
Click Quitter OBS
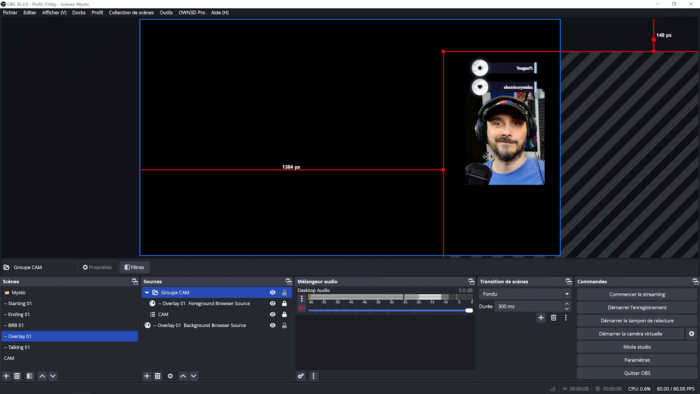(637, 373)
